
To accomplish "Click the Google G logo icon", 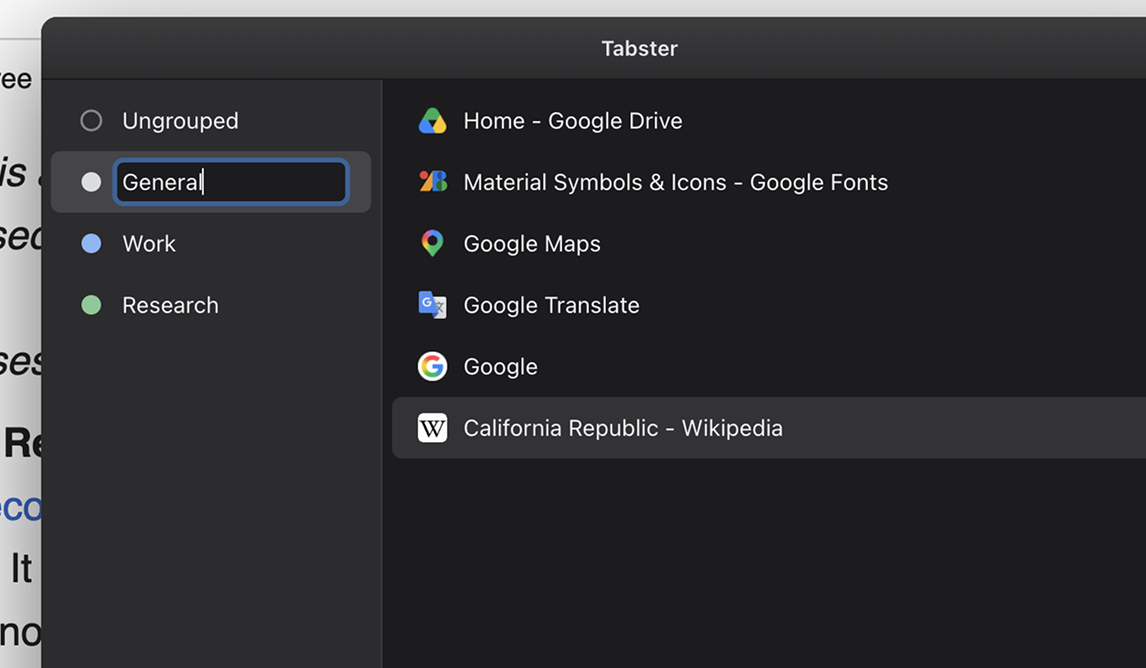I will [432, 366].
